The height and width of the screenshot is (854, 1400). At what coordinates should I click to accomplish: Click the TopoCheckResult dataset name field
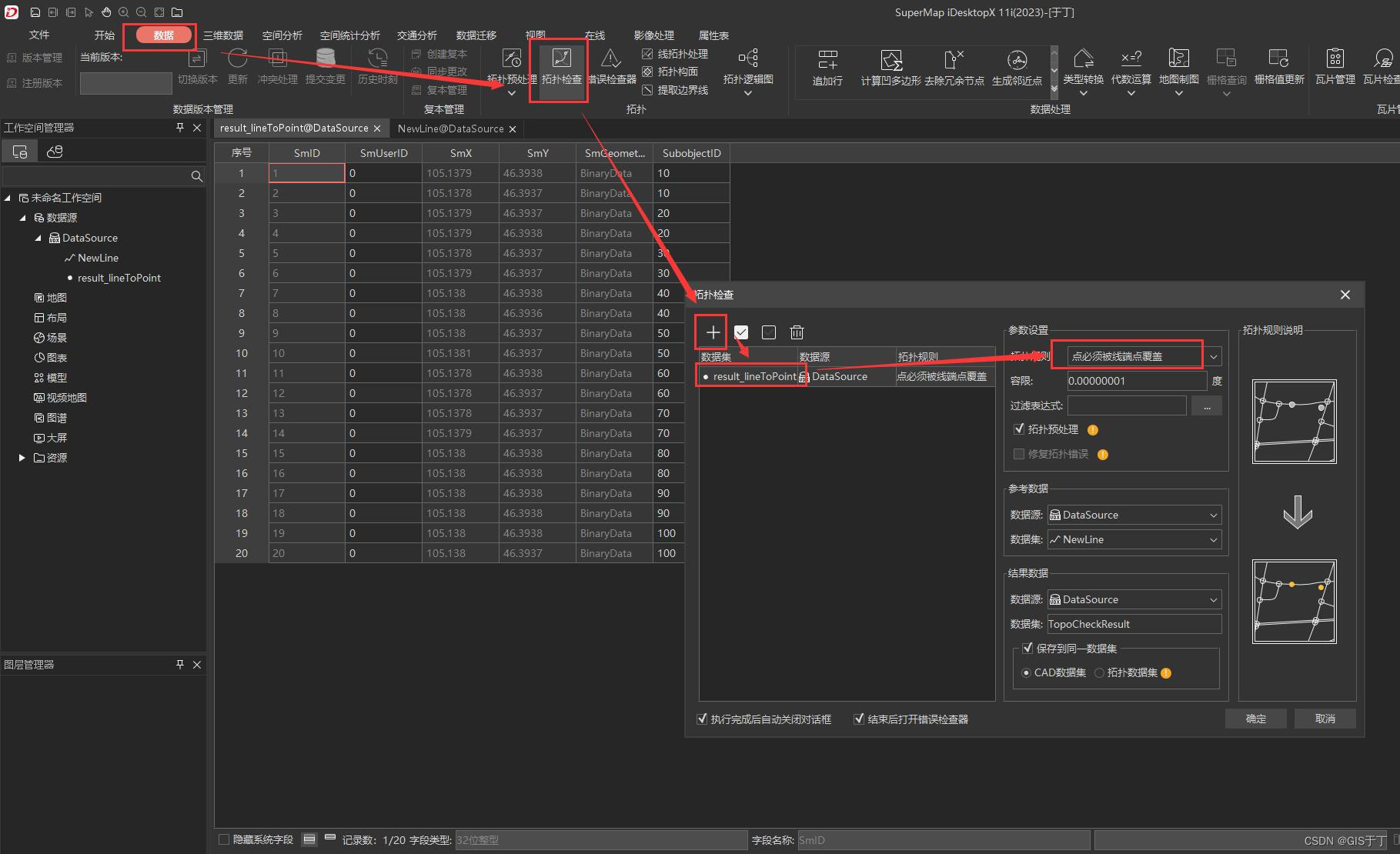point(1134,625)
